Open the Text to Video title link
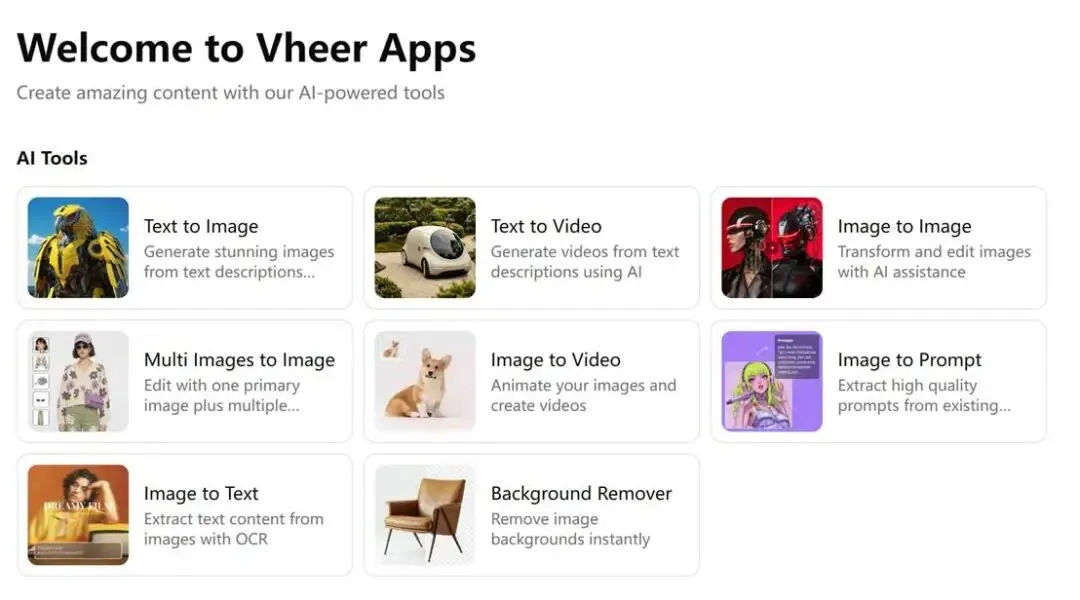This screenshot has height=600, width=1080. pyautogui.click(x=546, y=226)
